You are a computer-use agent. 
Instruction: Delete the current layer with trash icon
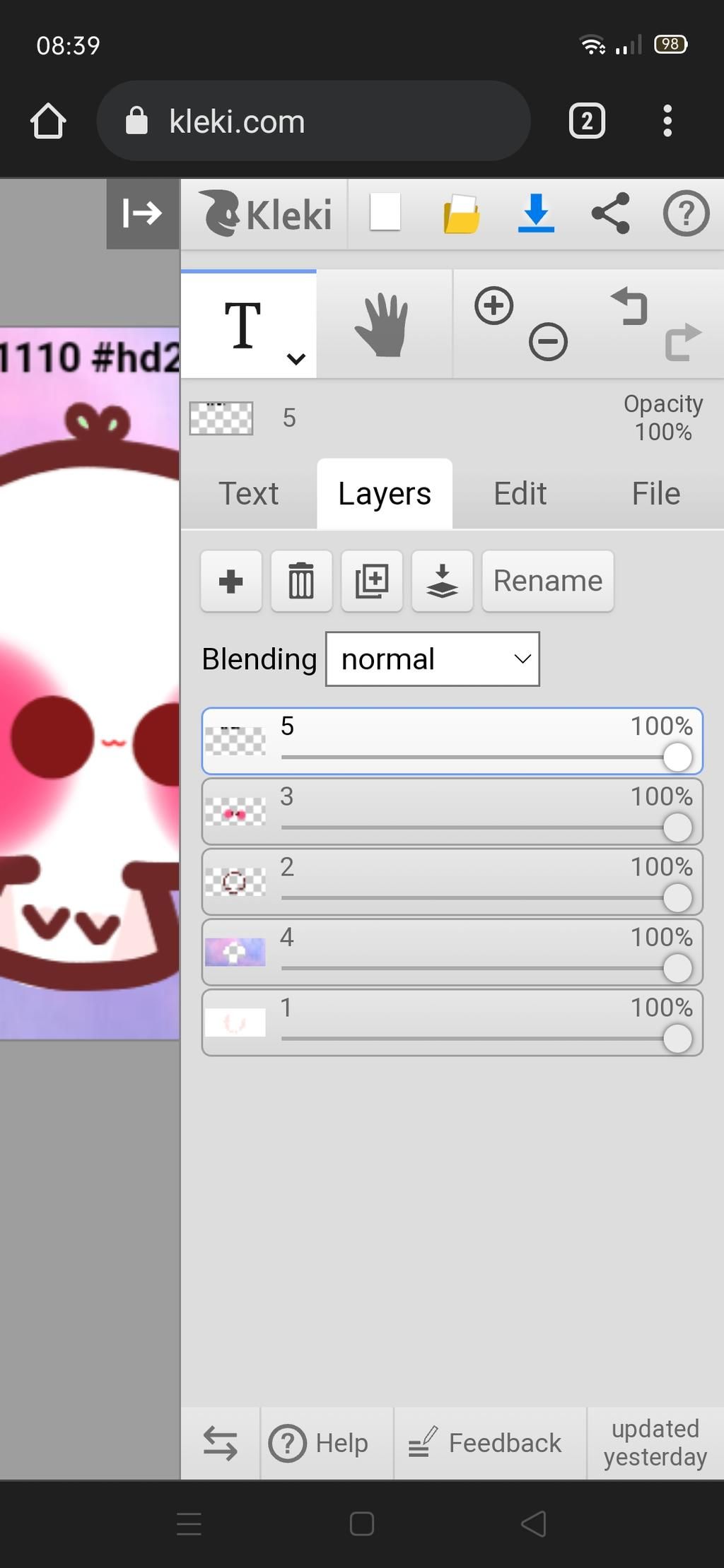point(301,582)
